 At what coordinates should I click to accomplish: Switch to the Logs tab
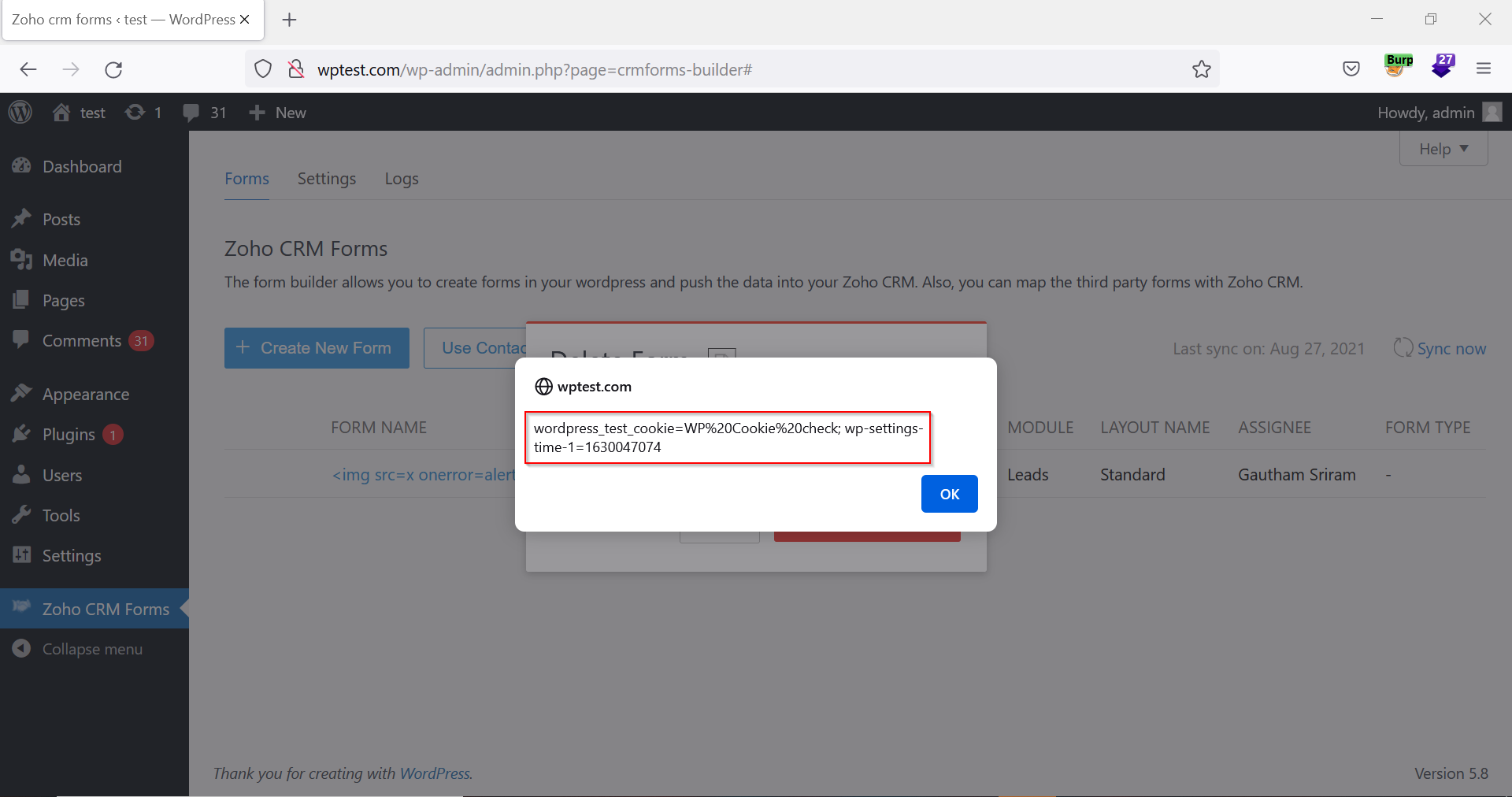[401, 179]
